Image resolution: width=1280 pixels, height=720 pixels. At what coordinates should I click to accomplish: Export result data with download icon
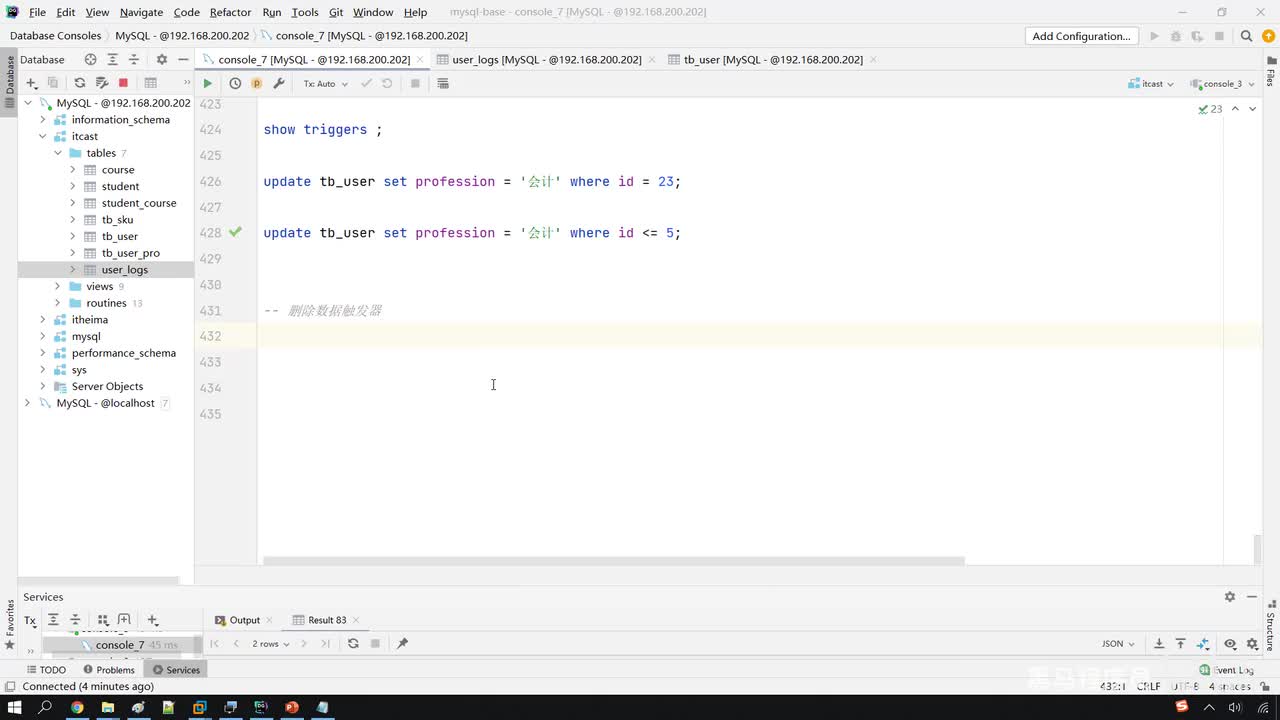[x=1159, y=644]
